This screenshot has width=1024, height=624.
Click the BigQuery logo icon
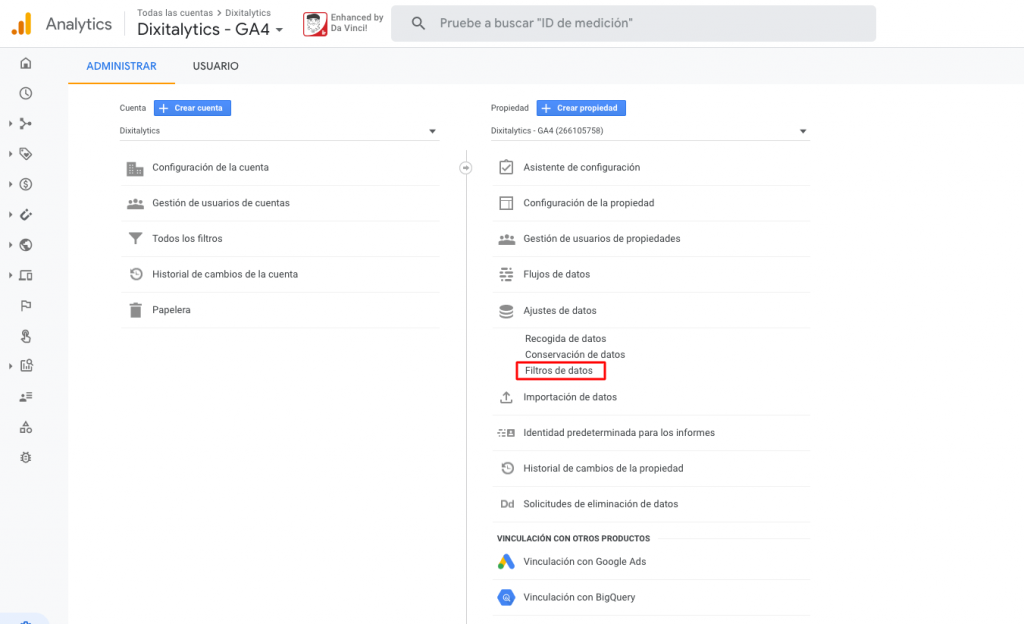pos(506,597)
